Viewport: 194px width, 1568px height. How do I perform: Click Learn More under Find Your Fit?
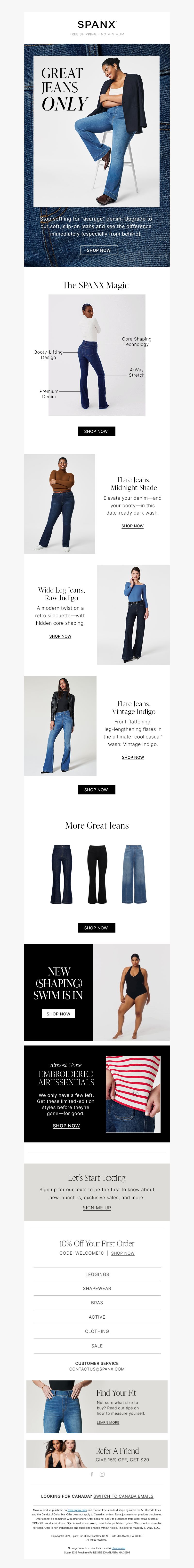click(108, 1423)
